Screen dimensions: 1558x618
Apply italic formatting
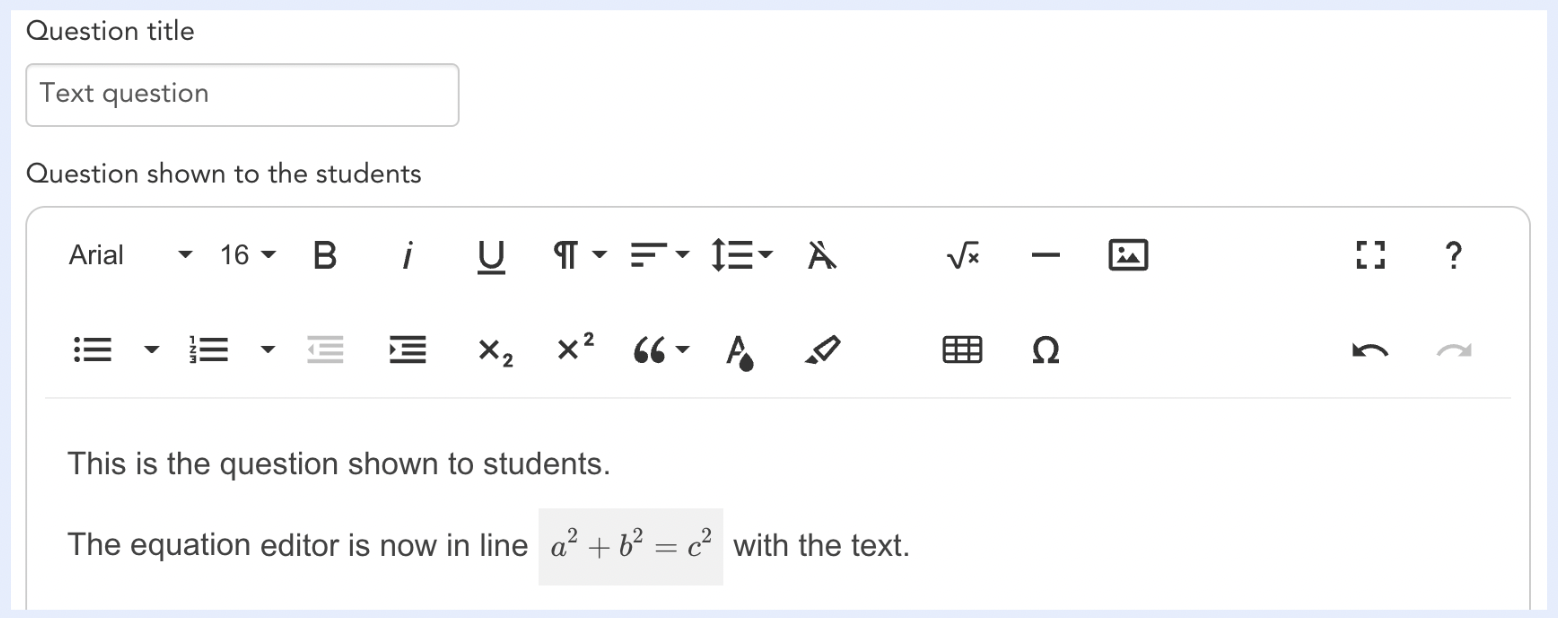point(407,255)
